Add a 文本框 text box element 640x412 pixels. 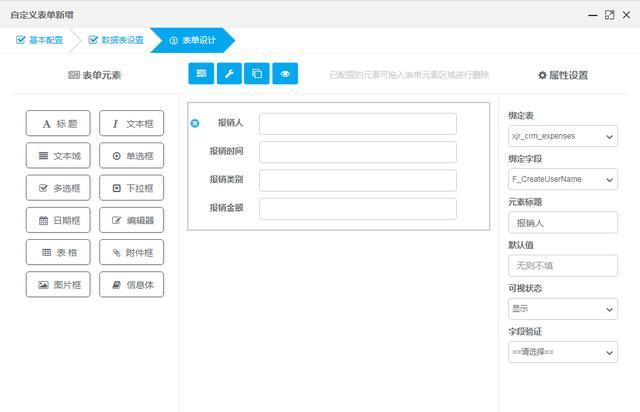[x=131, y=123]
